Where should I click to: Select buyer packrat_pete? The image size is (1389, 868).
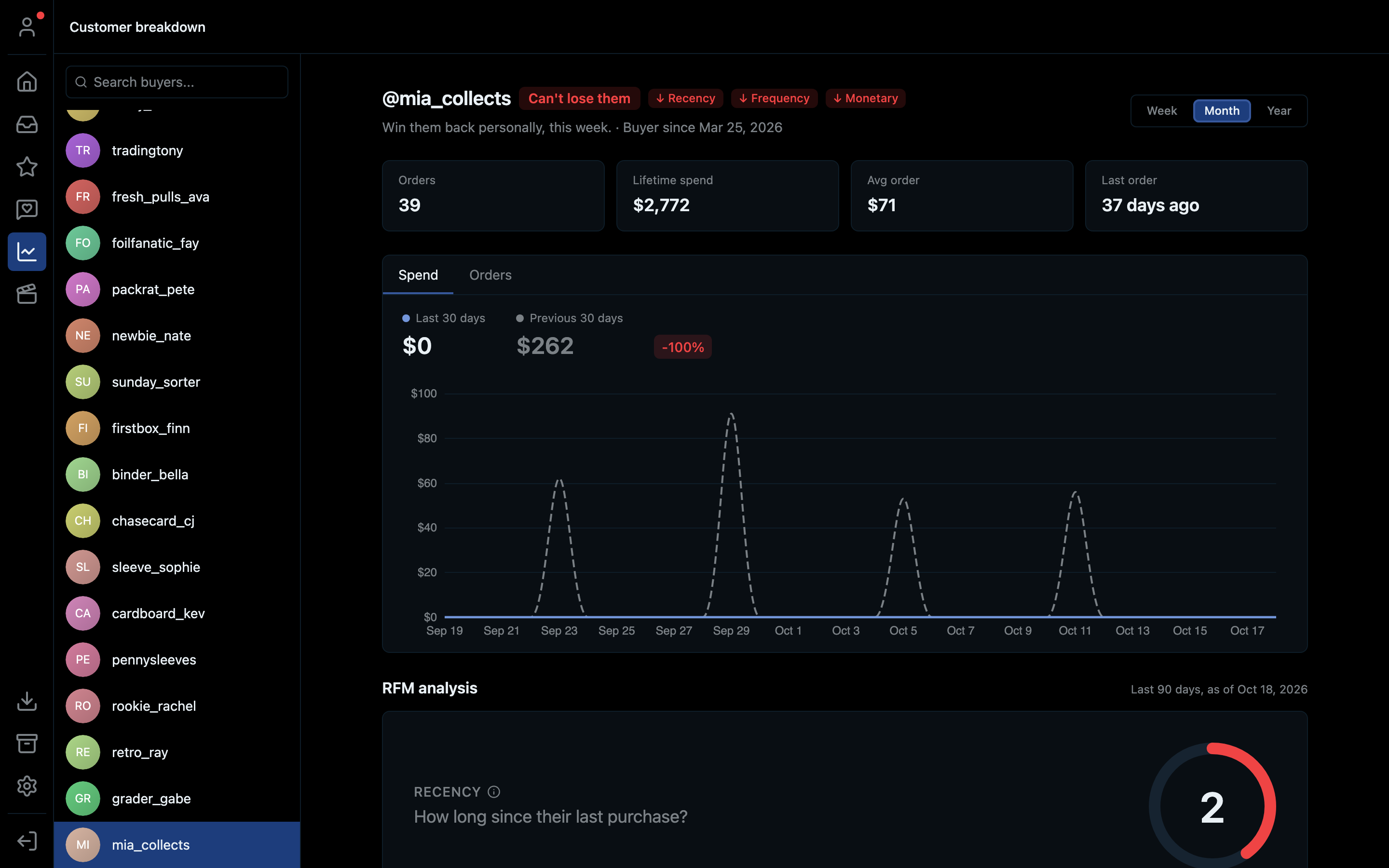(x=177, y=289)
